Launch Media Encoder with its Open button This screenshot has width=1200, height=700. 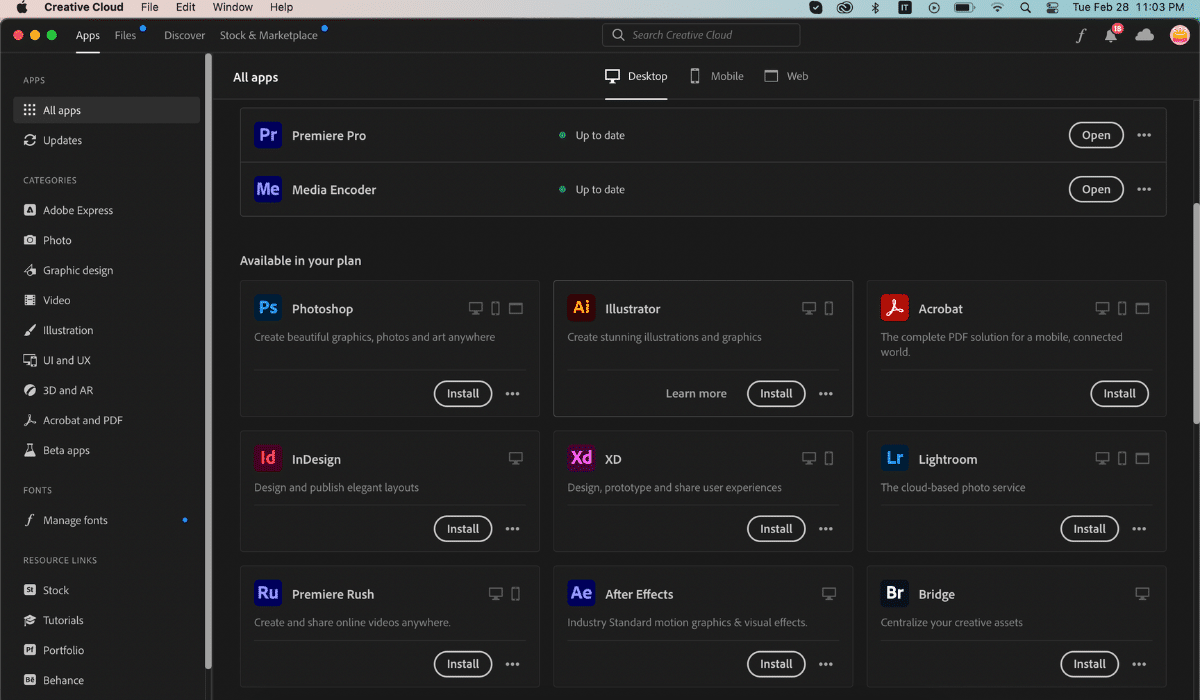click(x=1096, y=189)
